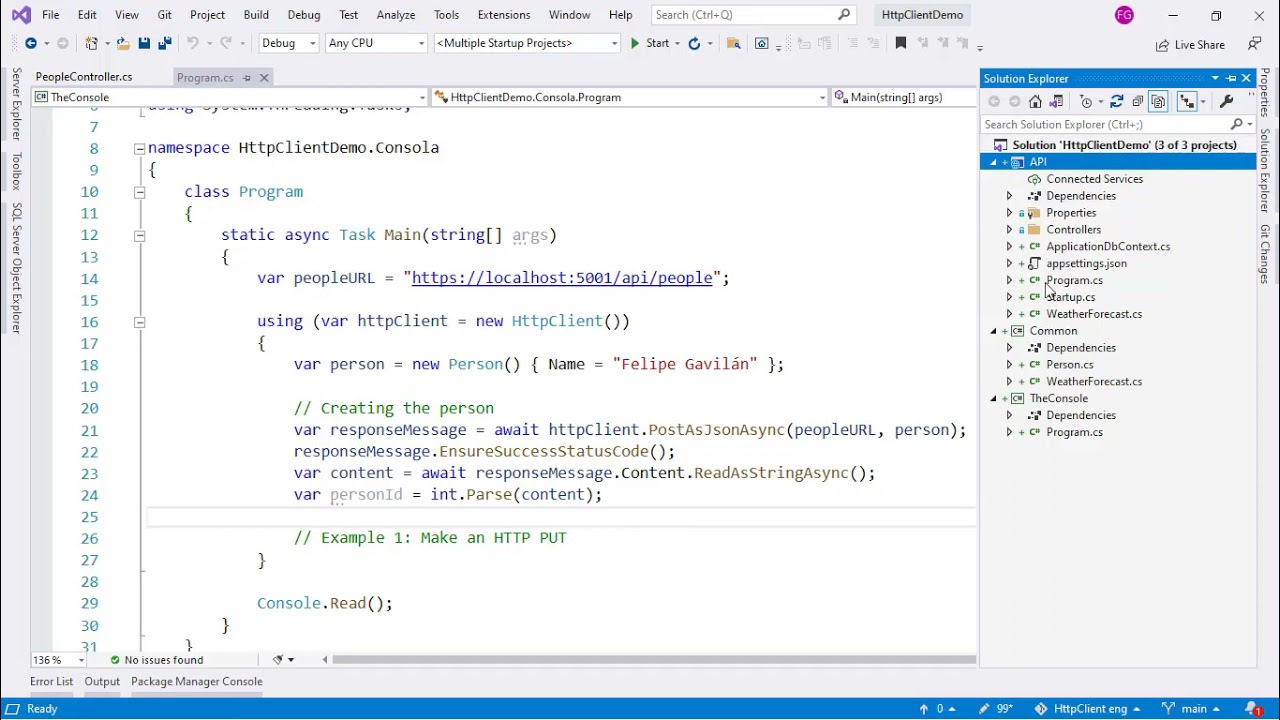Toggle Show All Files in Solution Explorer
The width and height of the screenshot is (1280, 720).
[x=1158, y=101]
